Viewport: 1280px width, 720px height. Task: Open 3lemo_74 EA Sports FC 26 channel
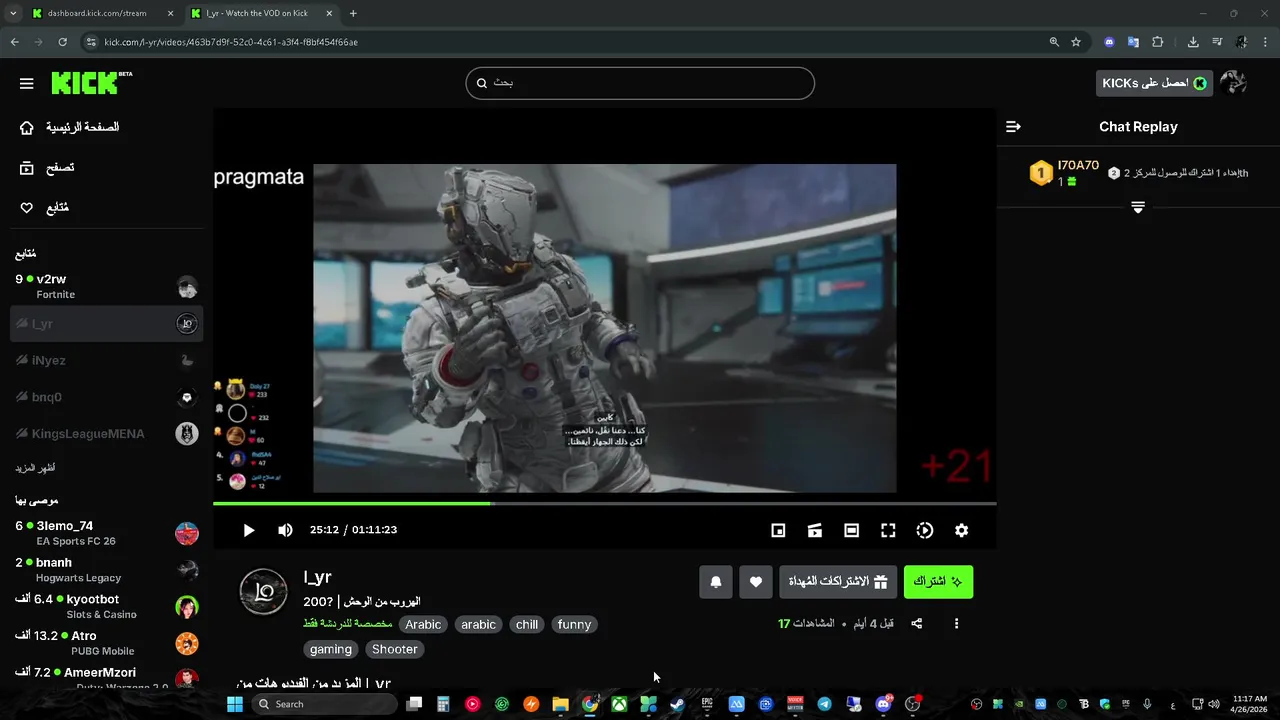pos(106,533)
